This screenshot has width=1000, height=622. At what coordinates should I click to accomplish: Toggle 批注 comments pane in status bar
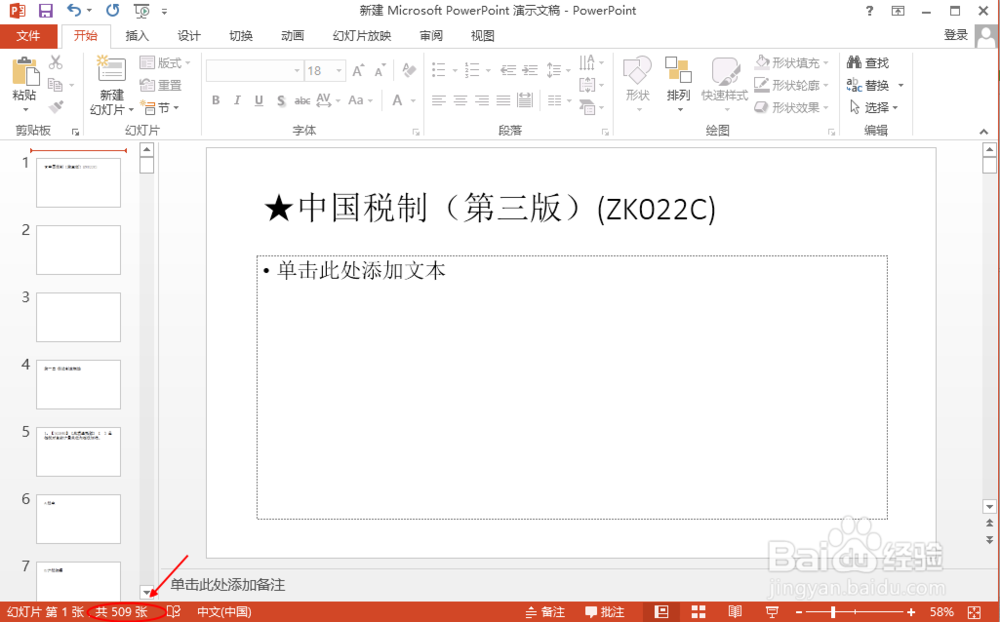605,612
